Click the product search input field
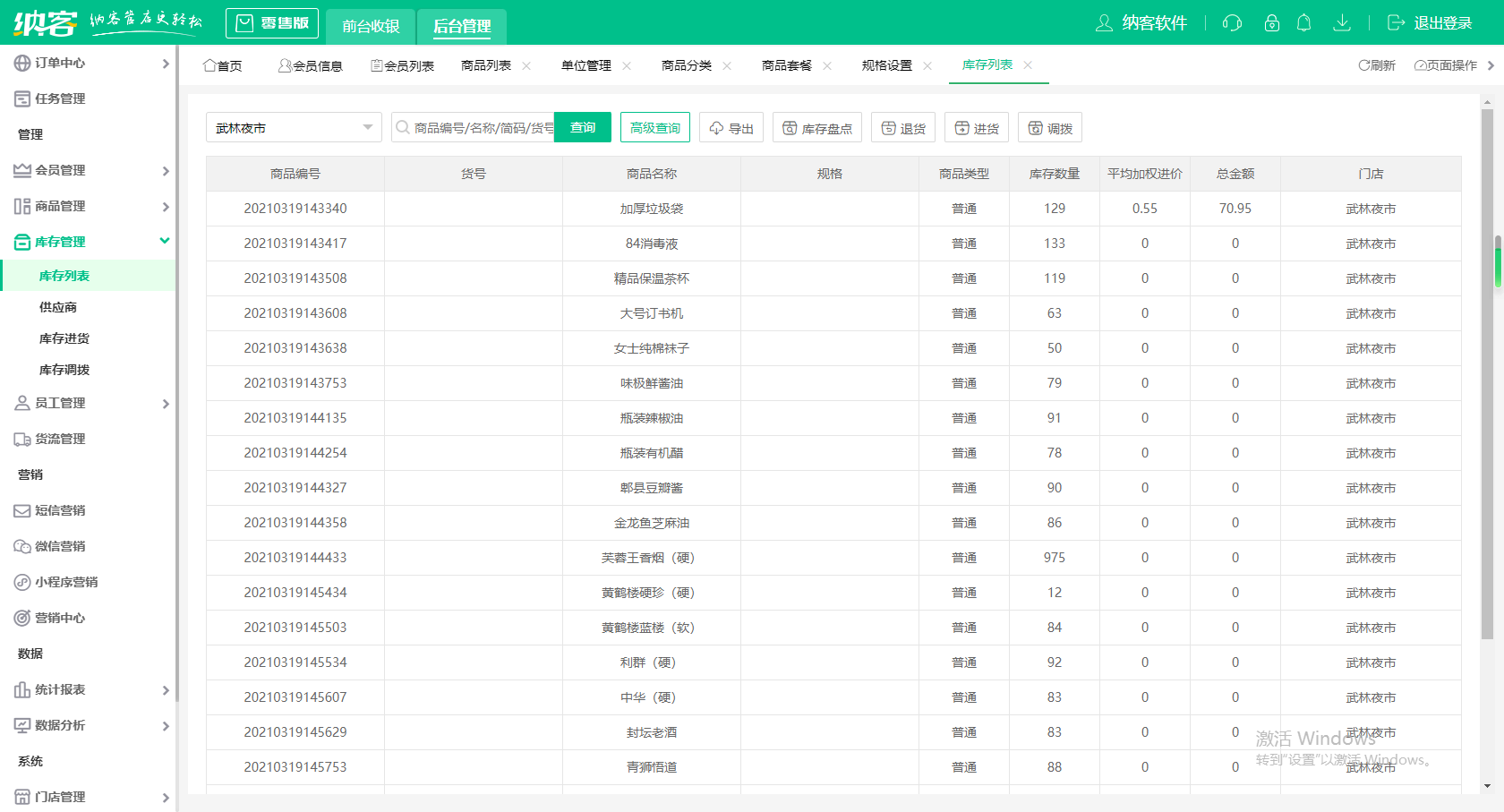 tap(488, 127)
